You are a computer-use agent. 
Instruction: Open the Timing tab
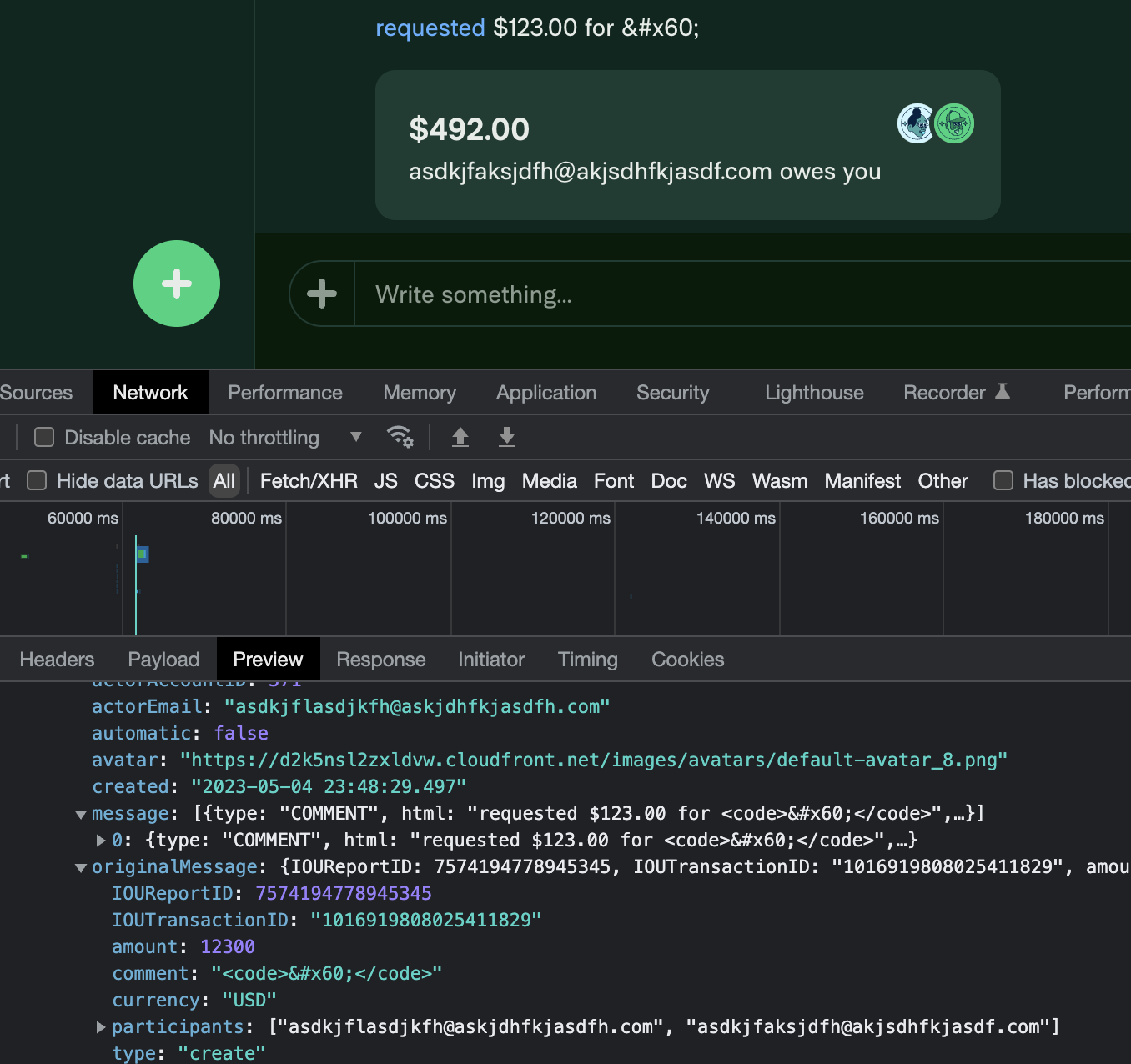tap(588, 659)
